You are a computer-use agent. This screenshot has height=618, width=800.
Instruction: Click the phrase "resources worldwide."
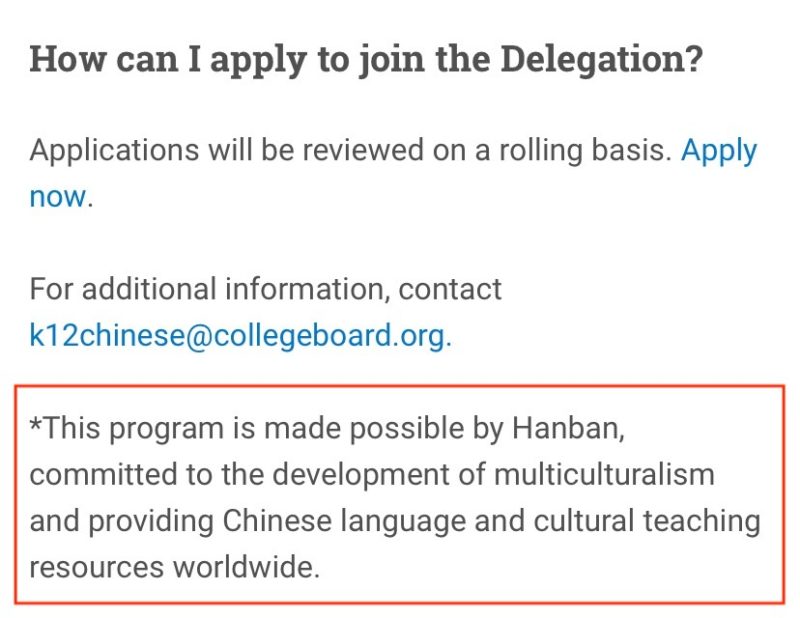[175, 567]
